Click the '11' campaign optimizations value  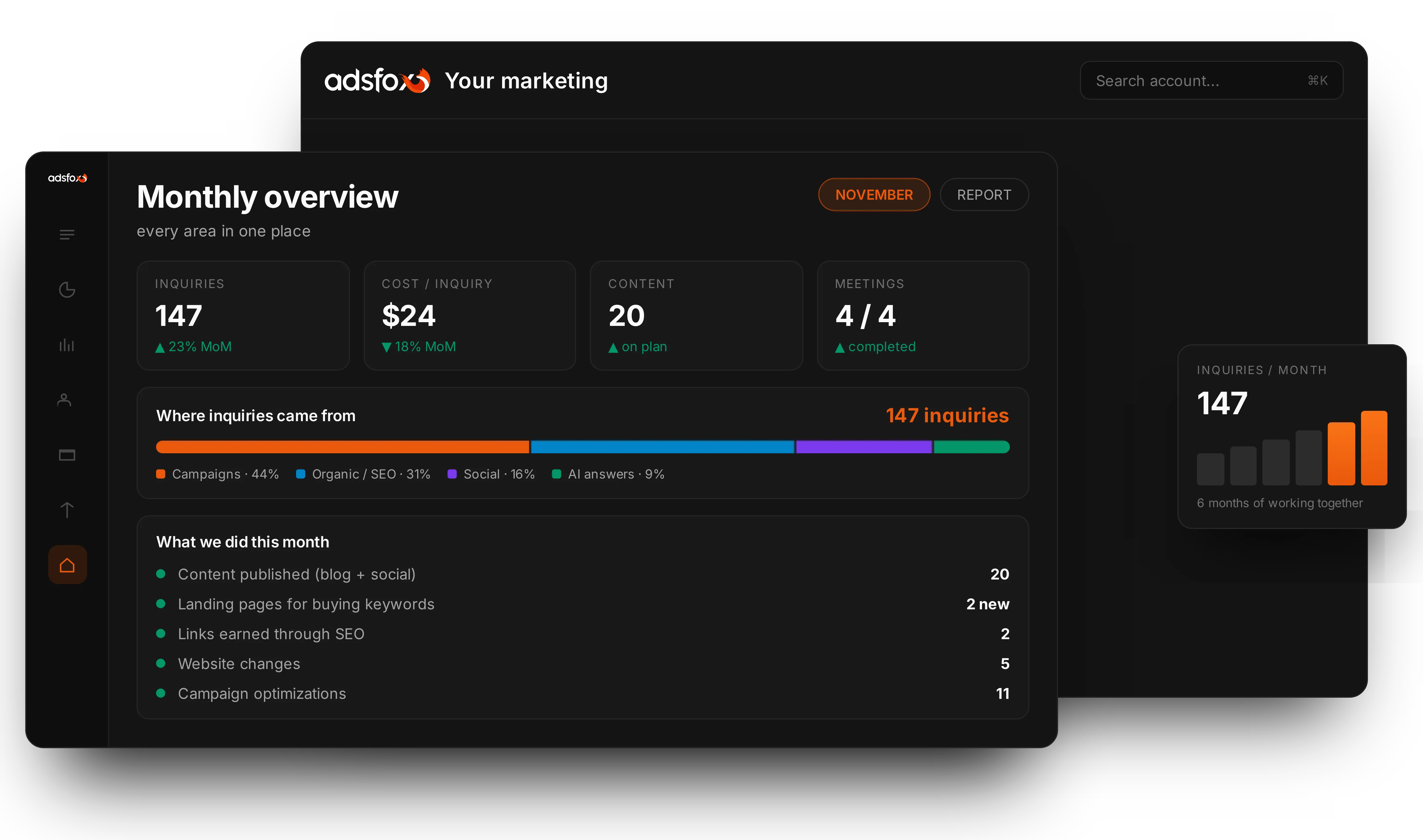point(1002,693)
